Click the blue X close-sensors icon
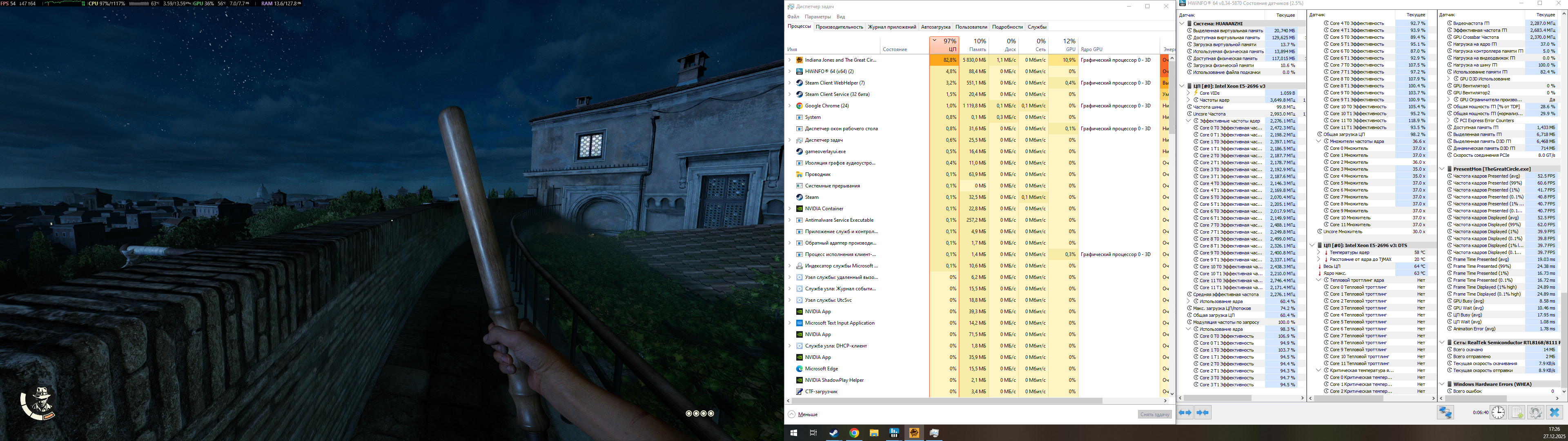1568x441 pixels. click(x=1554, y=413)
